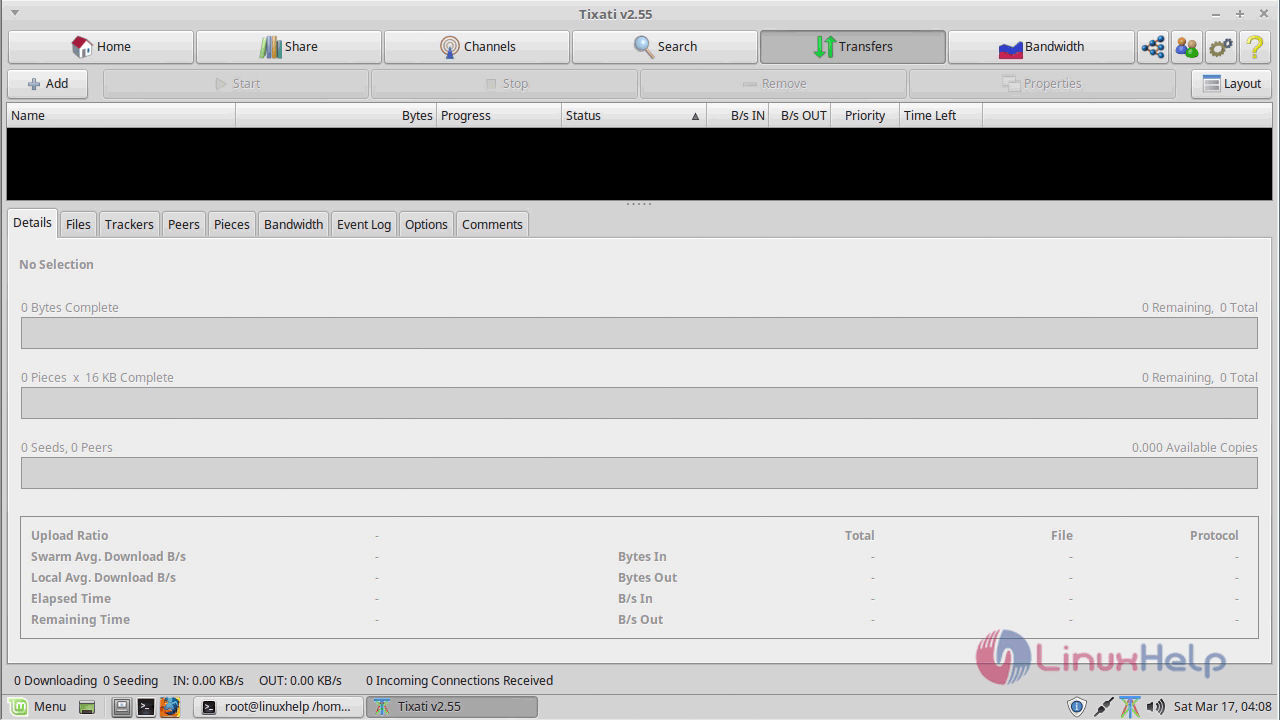Switch to root@linuxhelp terminal window
The height and width of the screenshot is (720, 1280).
coord(278,707)
